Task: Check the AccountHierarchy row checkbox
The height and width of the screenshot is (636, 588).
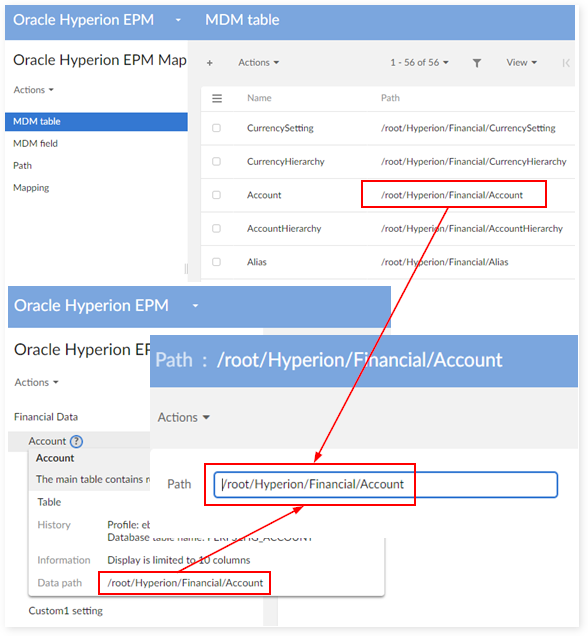Action: click(217, 228)
